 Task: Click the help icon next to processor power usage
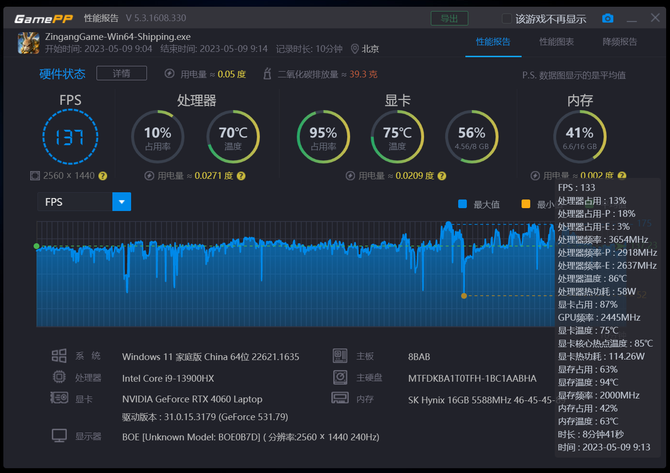pos(241,176)
